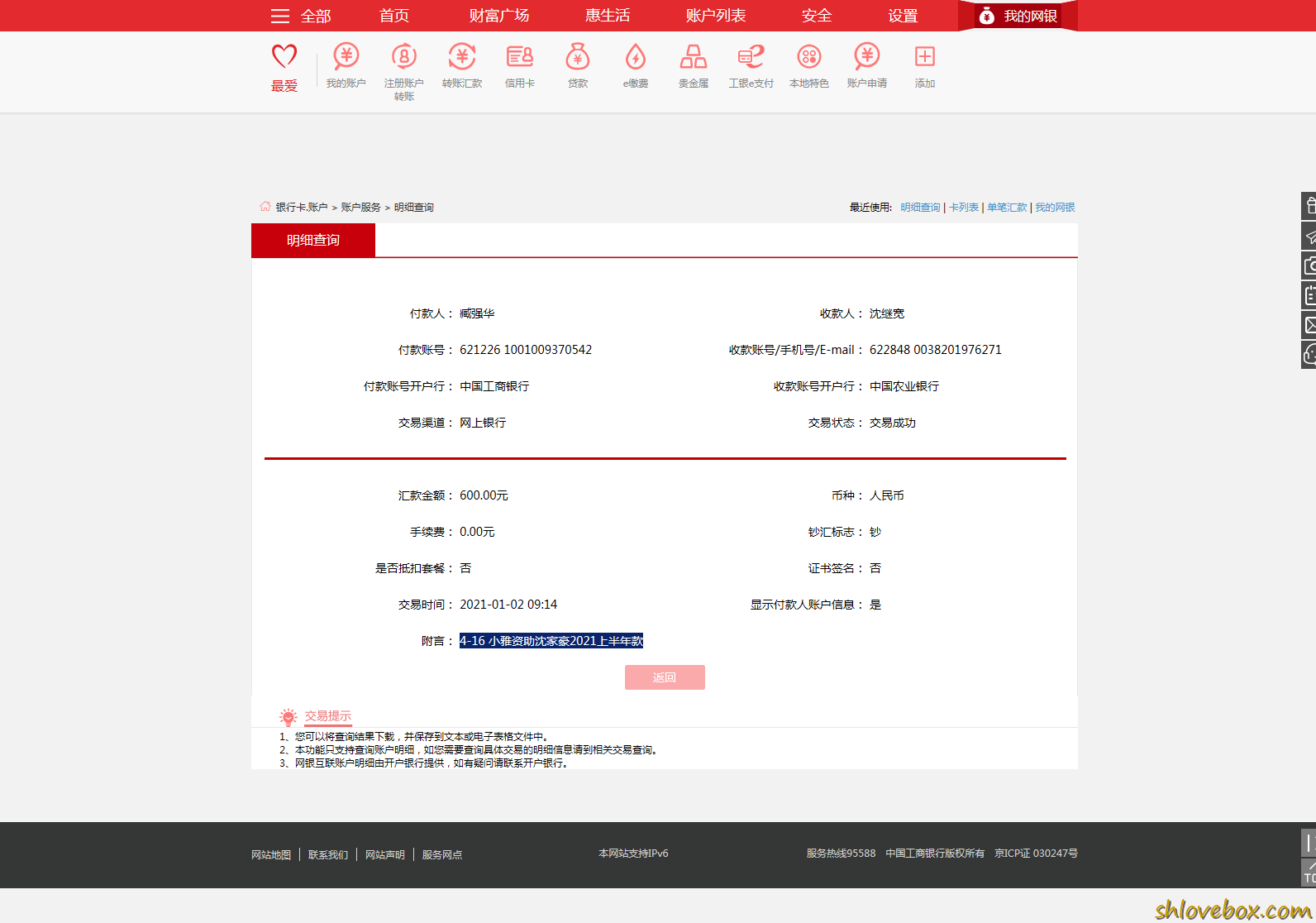
Task: Open the 设置 menu item
Action: pos(903,16)
